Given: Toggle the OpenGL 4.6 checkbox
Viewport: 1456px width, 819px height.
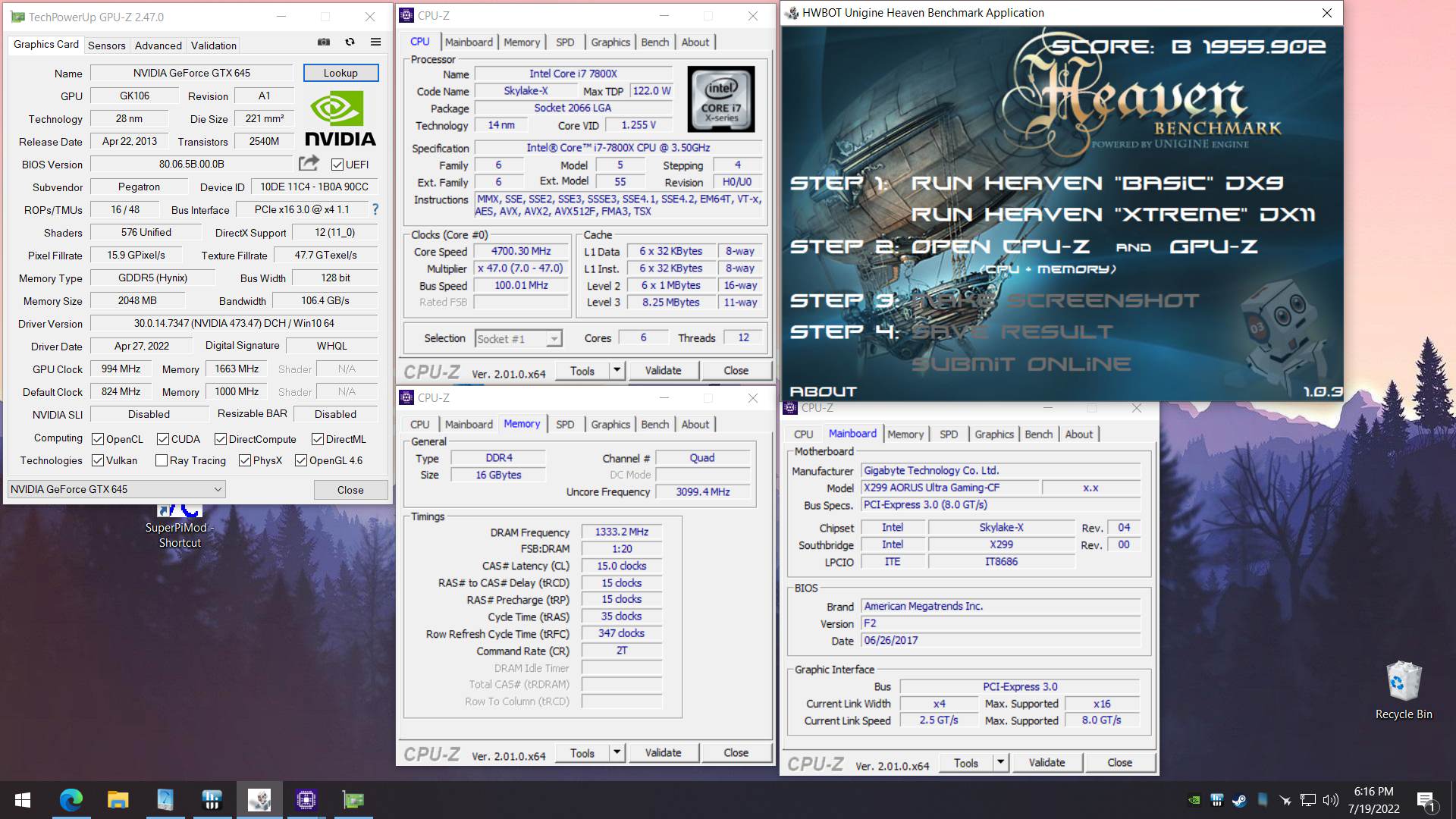Looking at the screenshot, I should [x=301, y=460].
